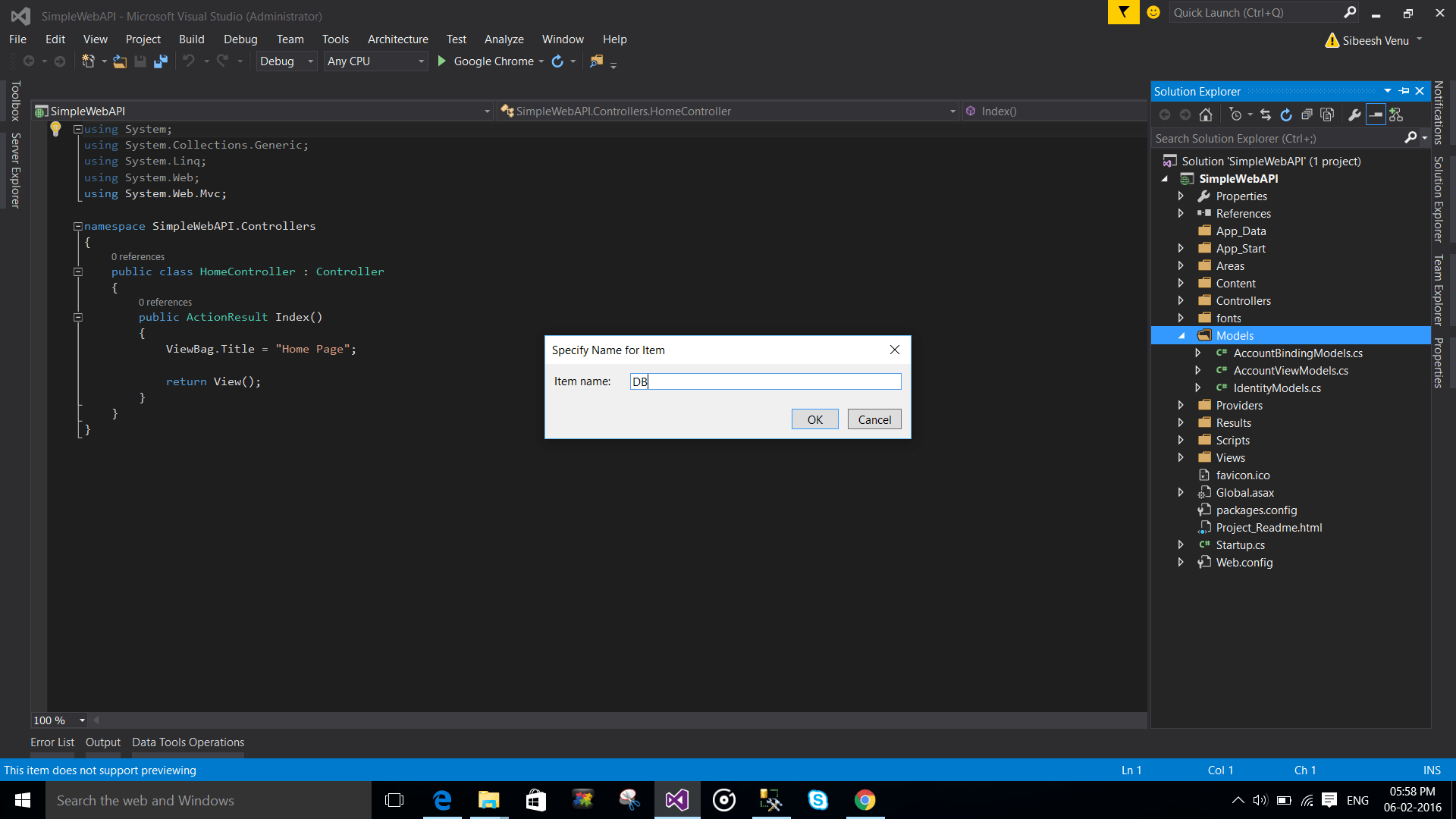This screenshot has height=819, width=1456.
Task: Open the Any CPU platform dropdown
Action: 376,61
